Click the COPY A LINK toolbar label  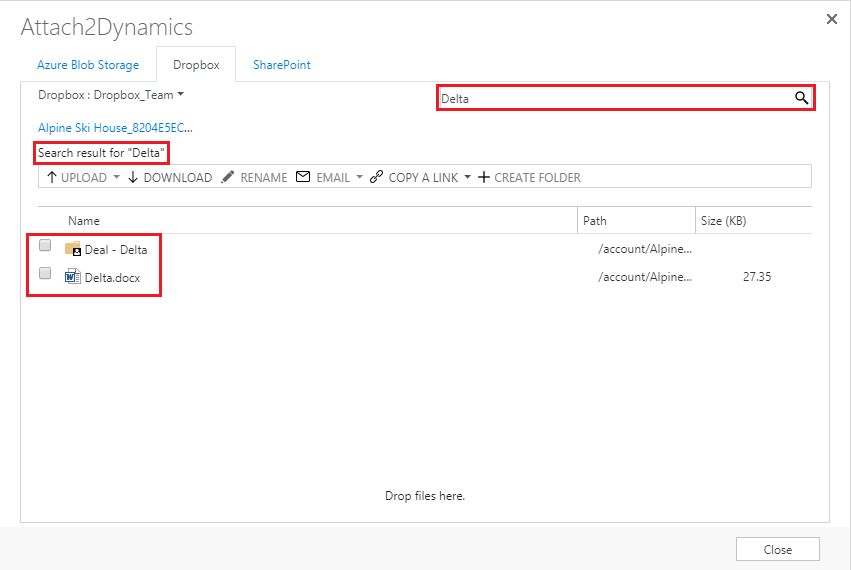[x=423, y=178]
